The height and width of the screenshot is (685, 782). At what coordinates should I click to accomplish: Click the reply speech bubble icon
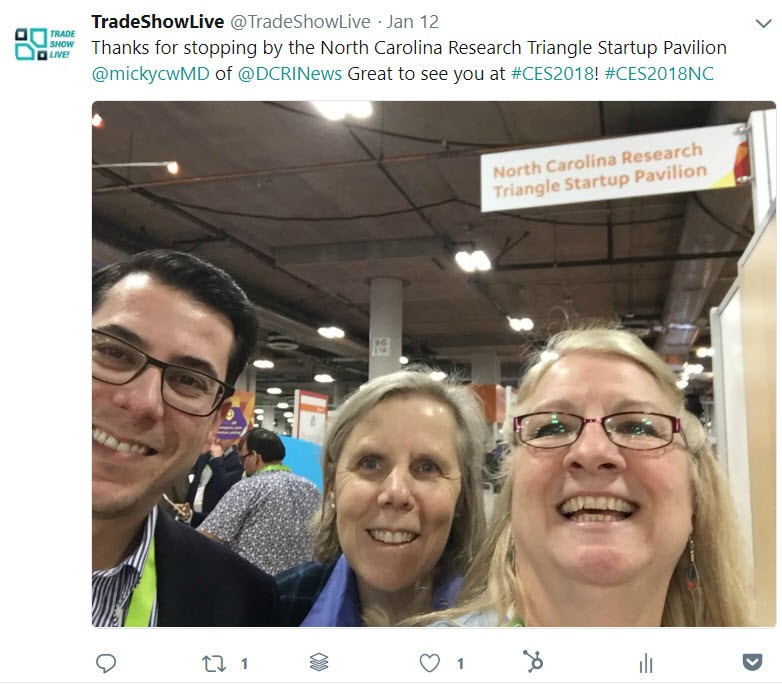(106, 664)
